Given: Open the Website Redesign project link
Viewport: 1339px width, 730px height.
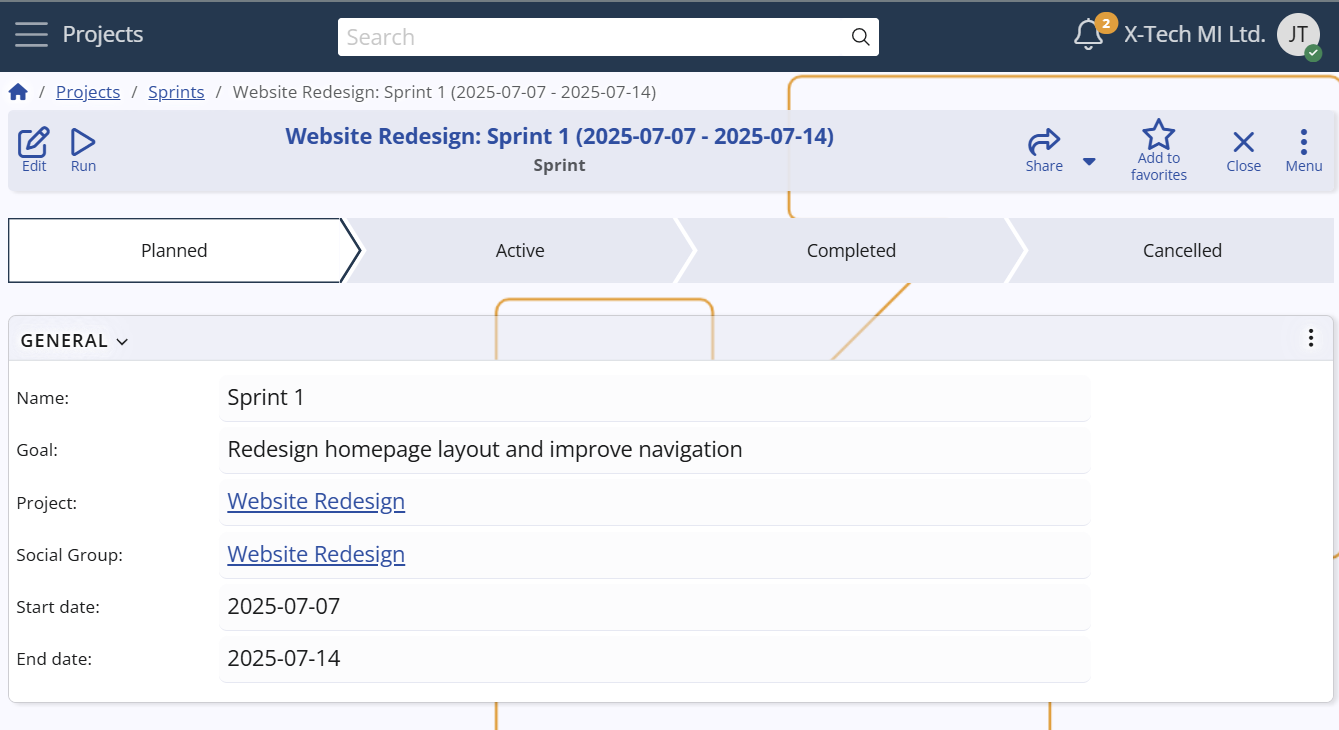Looking at the screenshot, I should [x=316, y=501].
